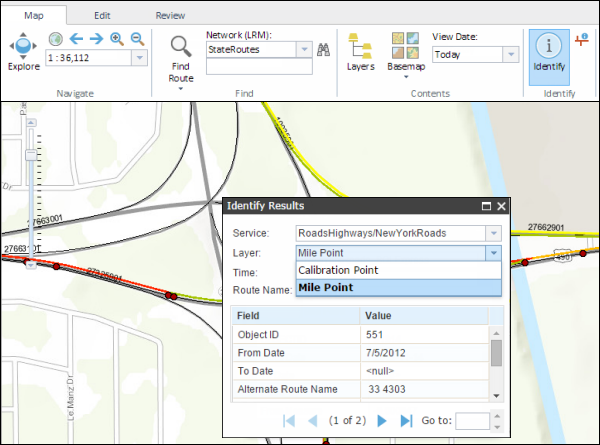600x445 pixels.
Task: Click the full extent globe icon
Action: (56, 39)
